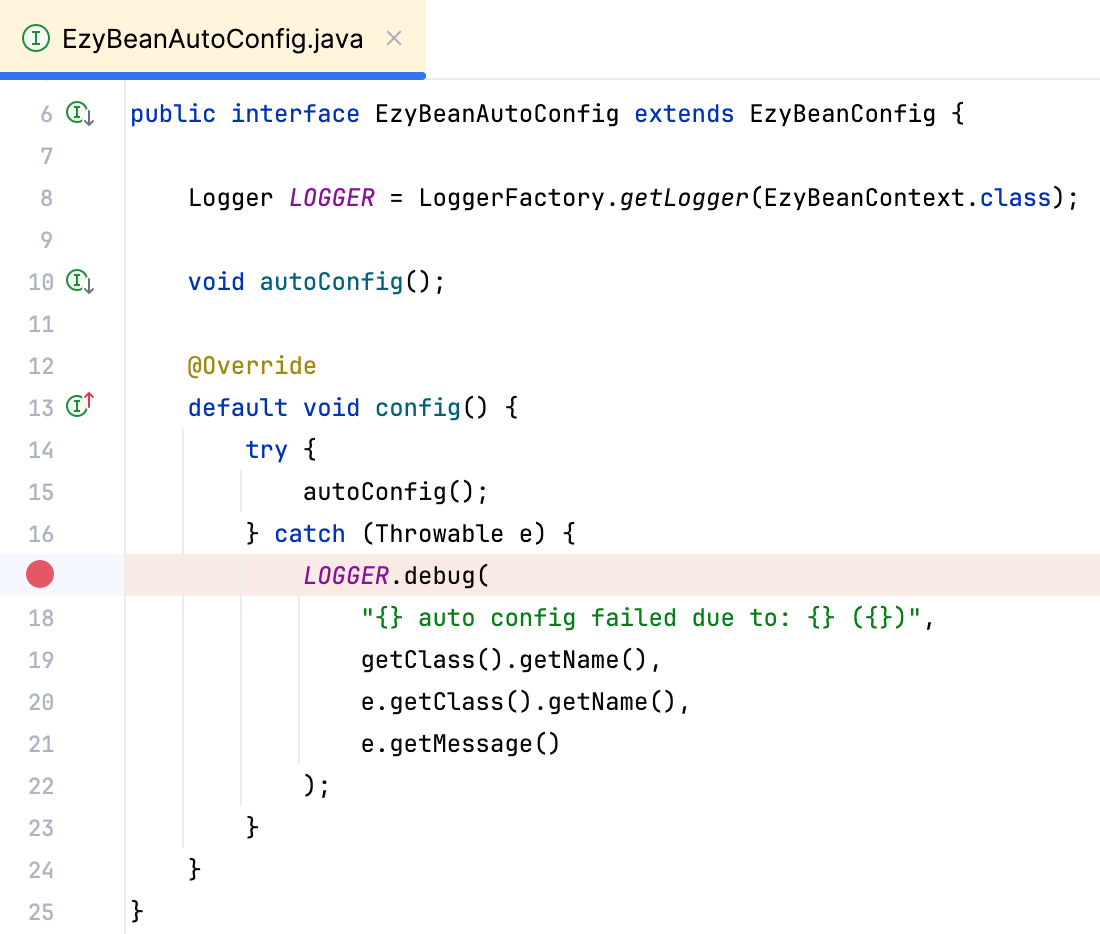This screenshot has height=934, width=1100.
Task: Click the @Override annotation
Action: [252, 365]
